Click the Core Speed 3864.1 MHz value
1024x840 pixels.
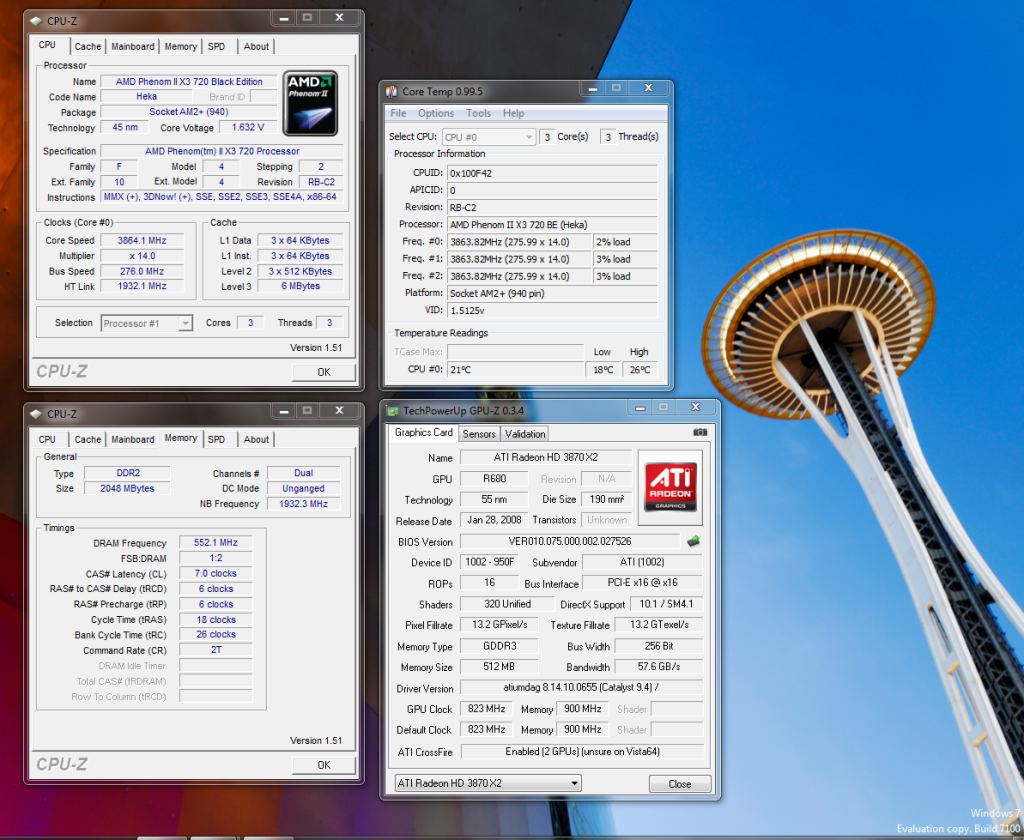(142, 240)
